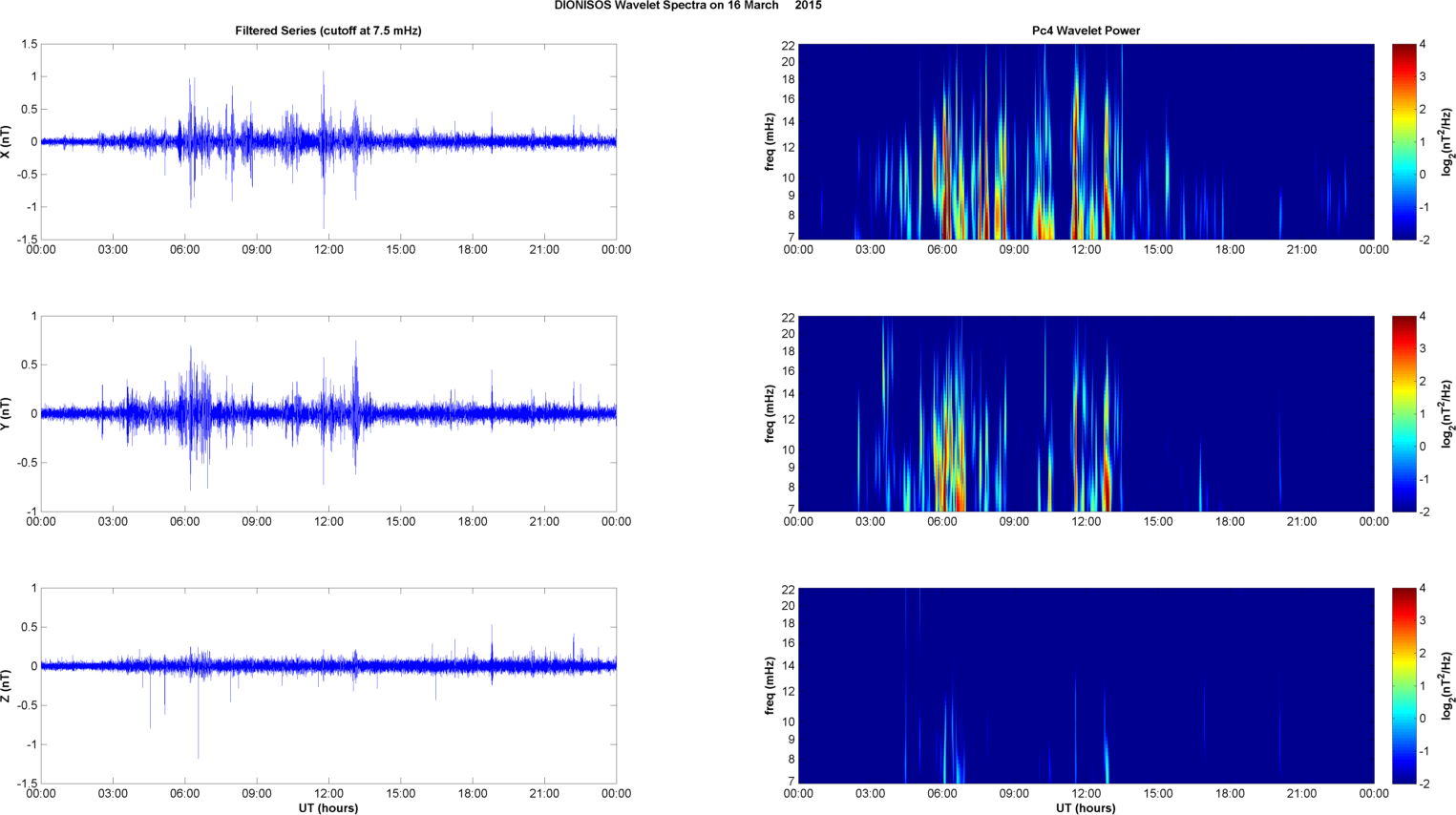The width and height of the screenshot is (1456, 815).
Task: Click the '4' tick on the Y spectrogram colorbar
Action: click(1423, 317)
